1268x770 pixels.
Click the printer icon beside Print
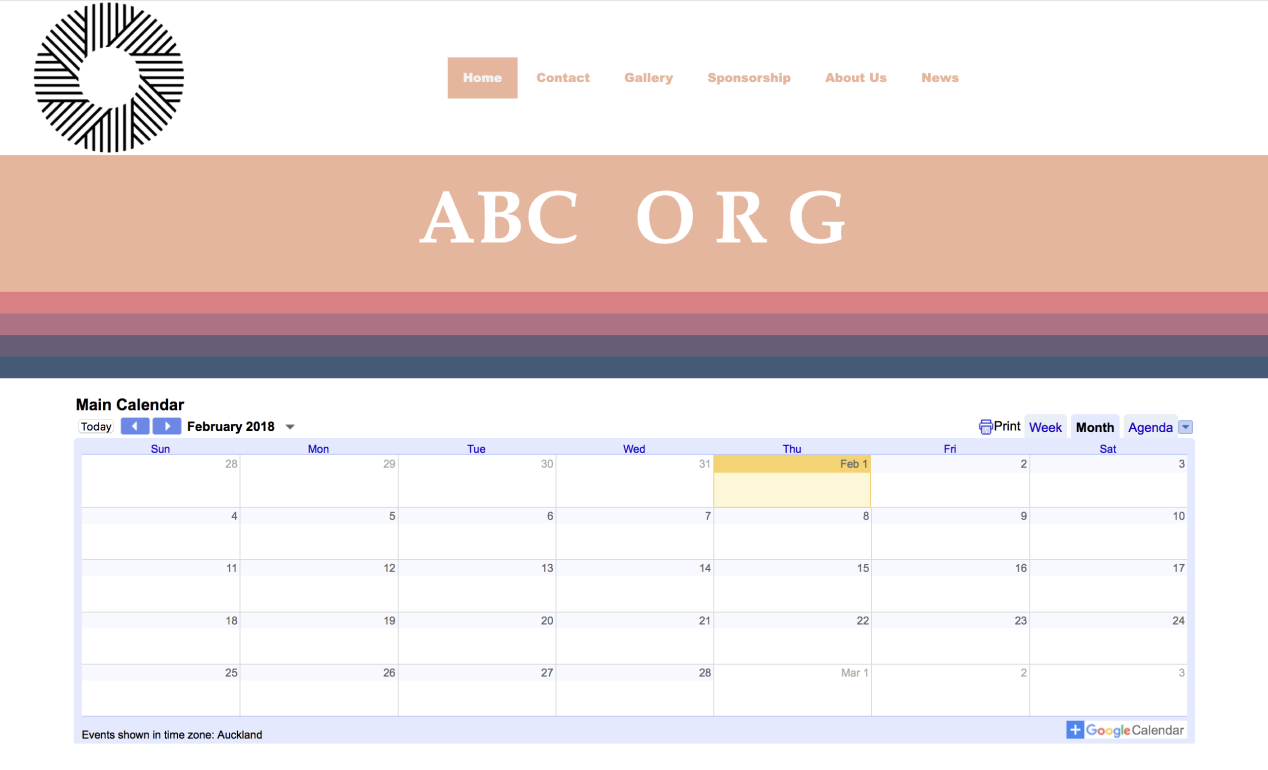click(x=985, y=427)
